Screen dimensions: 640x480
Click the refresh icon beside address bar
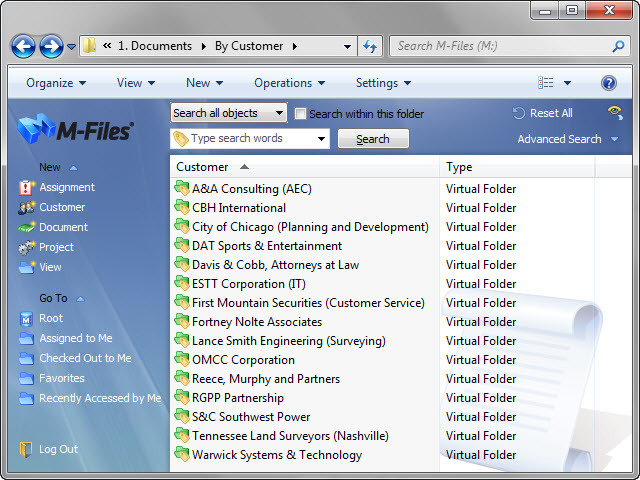[370, 46]
